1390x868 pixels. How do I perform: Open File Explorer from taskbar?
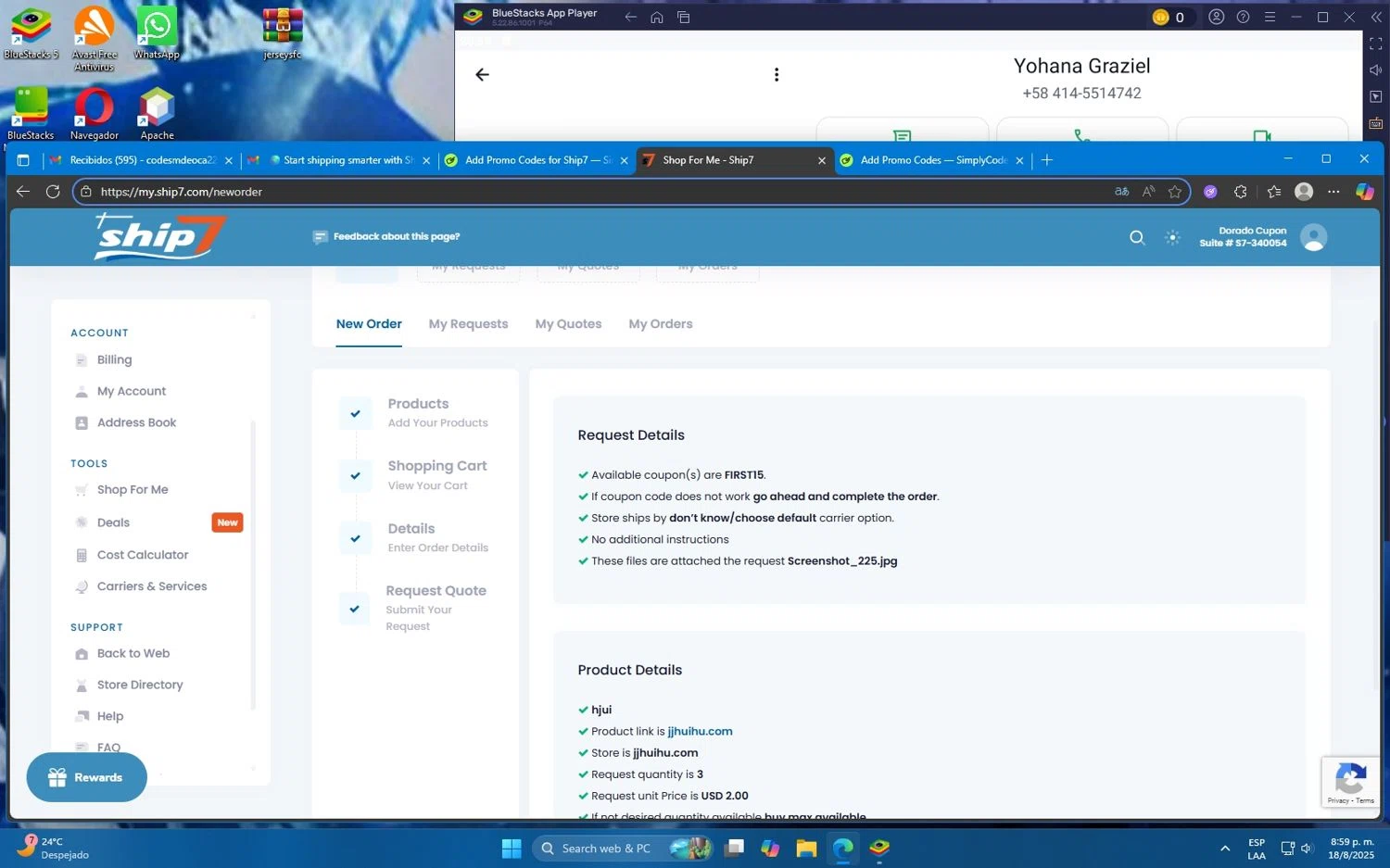click(x=806, y=849)
